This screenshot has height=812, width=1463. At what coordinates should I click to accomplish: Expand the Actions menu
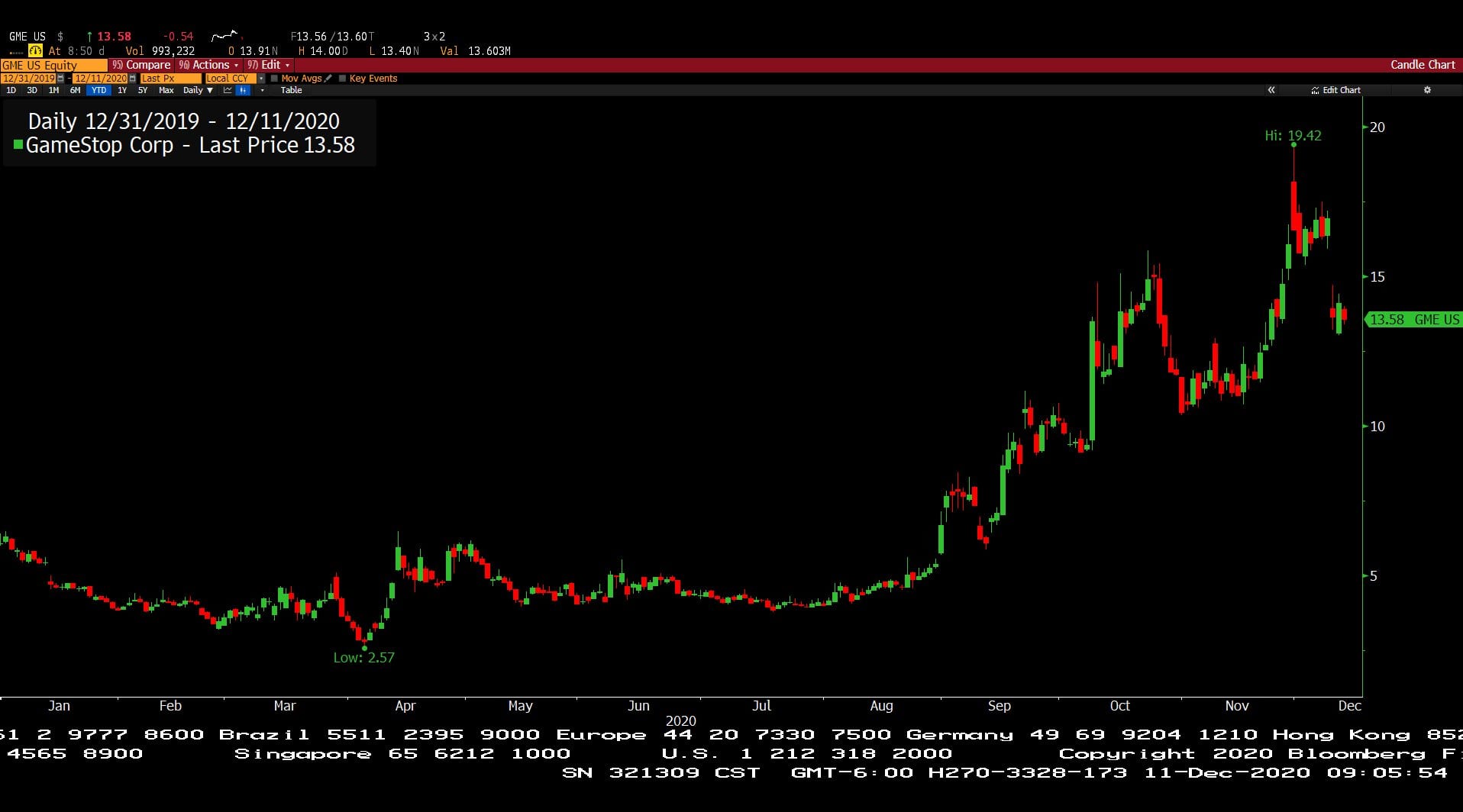(208, 65)
